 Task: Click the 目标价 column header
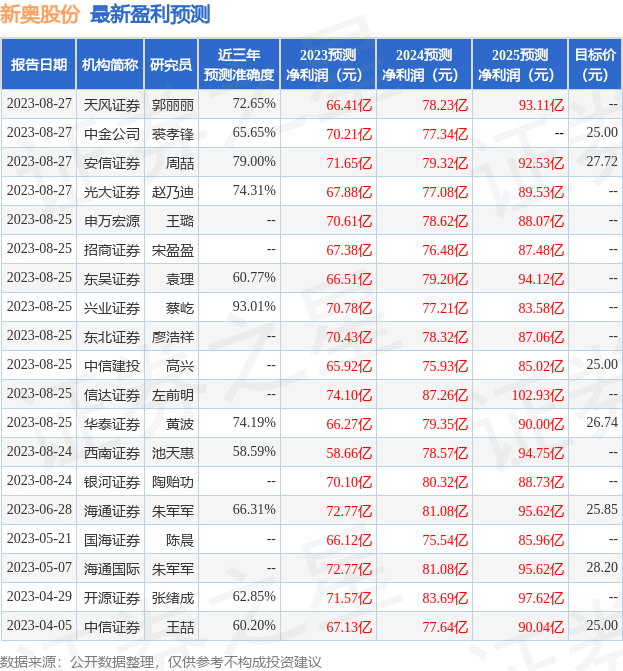coord(595,65)
